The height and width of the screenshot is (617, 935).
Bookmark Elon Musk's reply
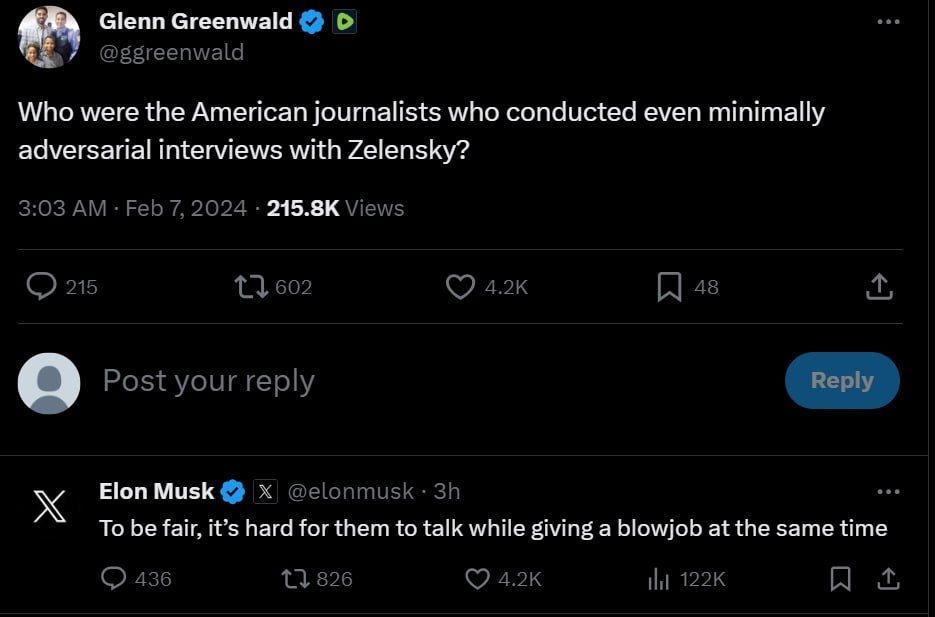pos(841,578)
